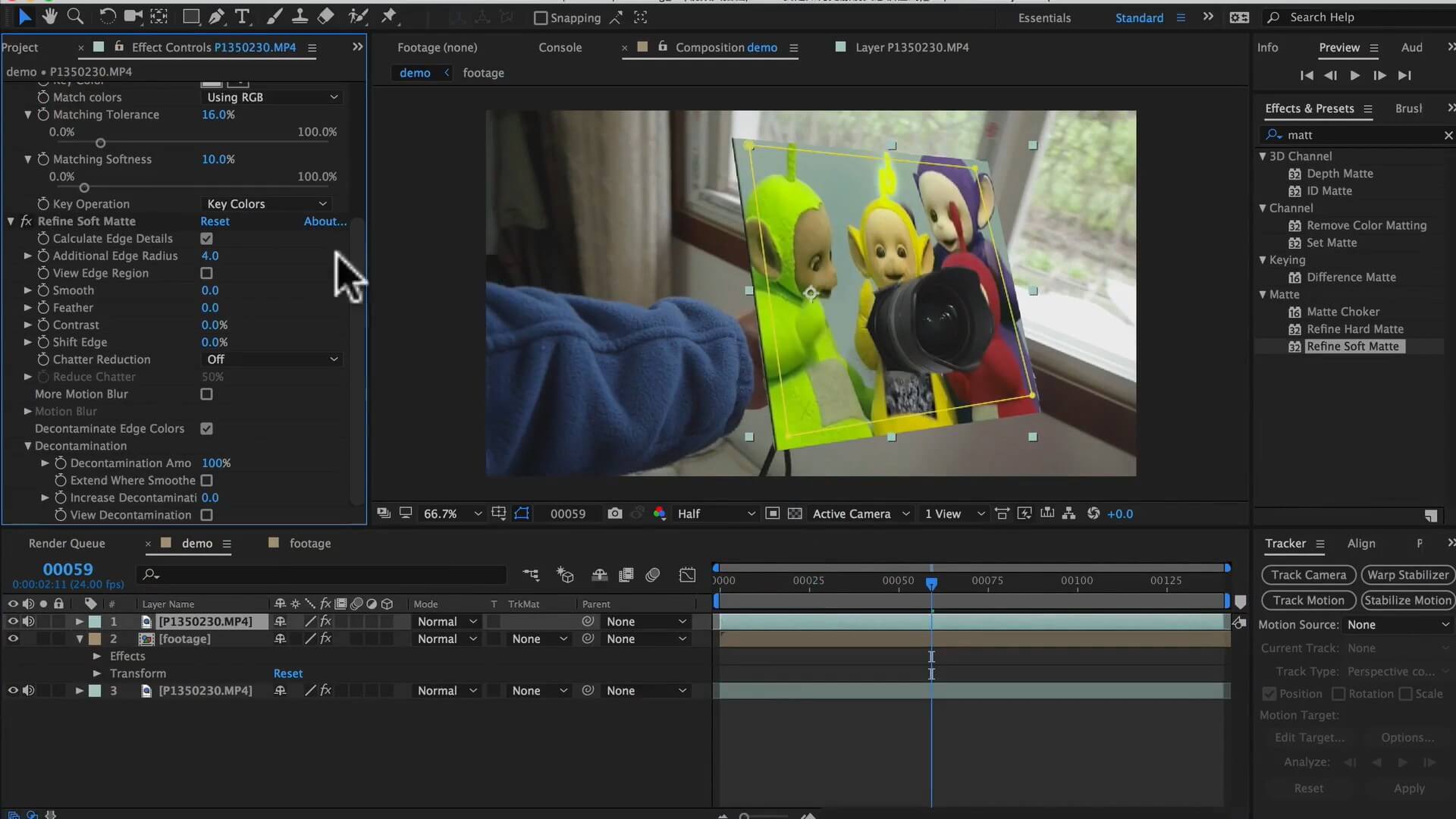Image resolution: width=1456 pixels, height=819 pixels.
Task: Select the Clone Stamp tool
Action: tap(300, 16)
